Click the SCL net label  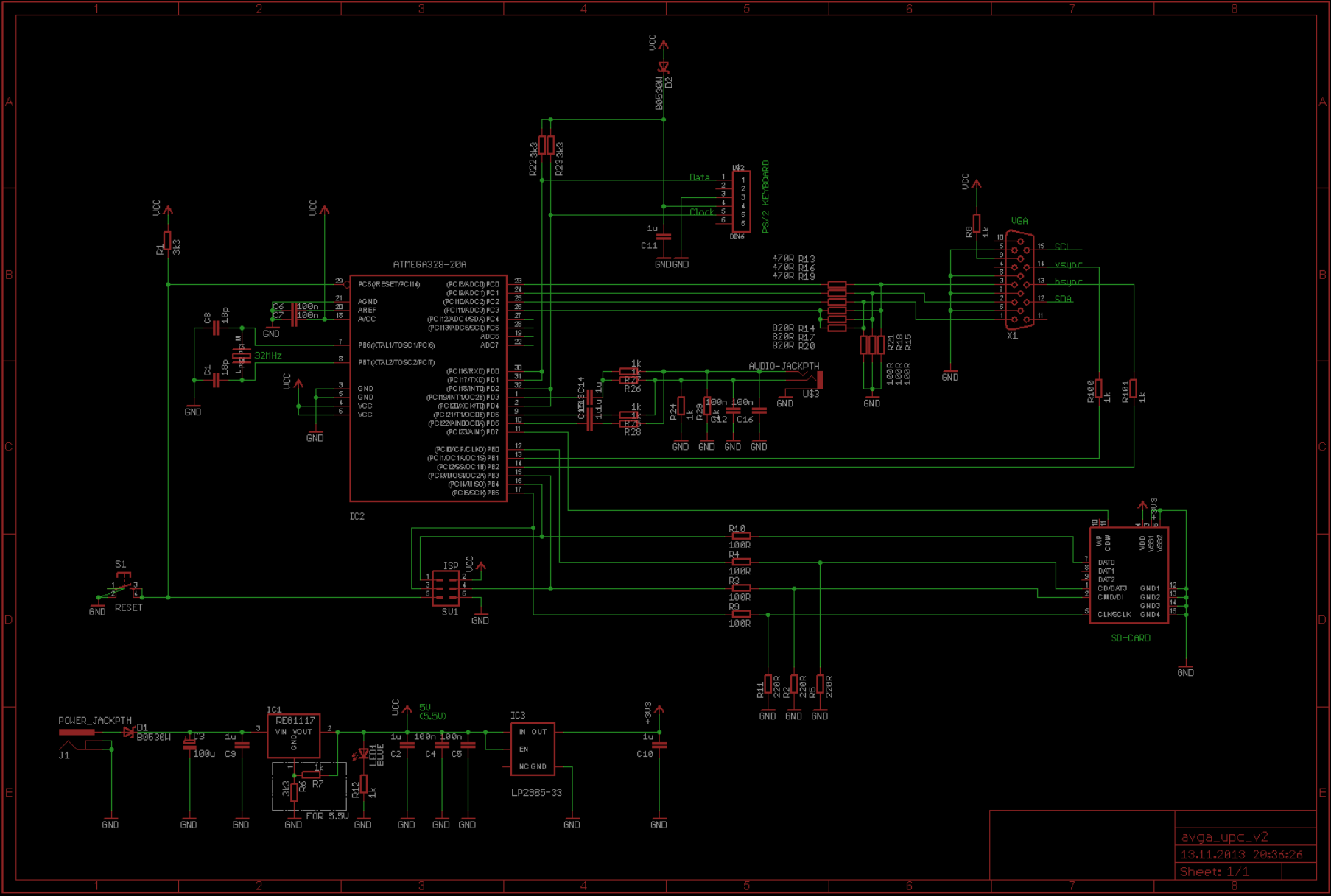point(1061,247)
